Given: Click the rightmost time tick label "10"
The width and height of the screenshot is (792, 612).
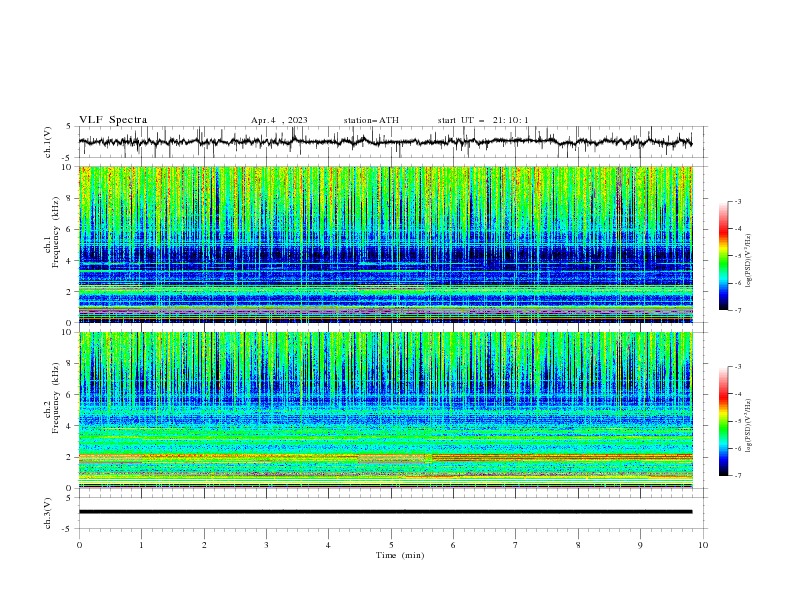Looking at the screenshot, I should 703,545.
